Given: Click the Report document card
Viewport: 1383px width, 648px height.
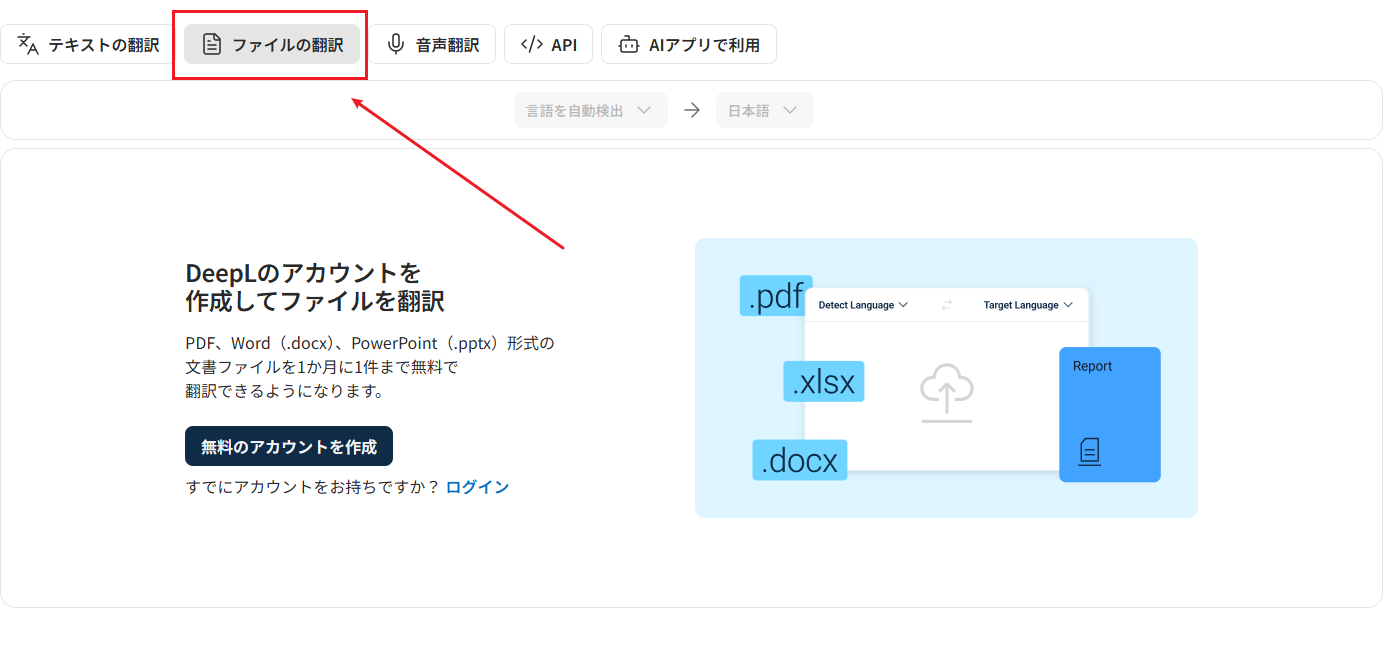Looking at the screenshot, I should tap(1110, 415).
